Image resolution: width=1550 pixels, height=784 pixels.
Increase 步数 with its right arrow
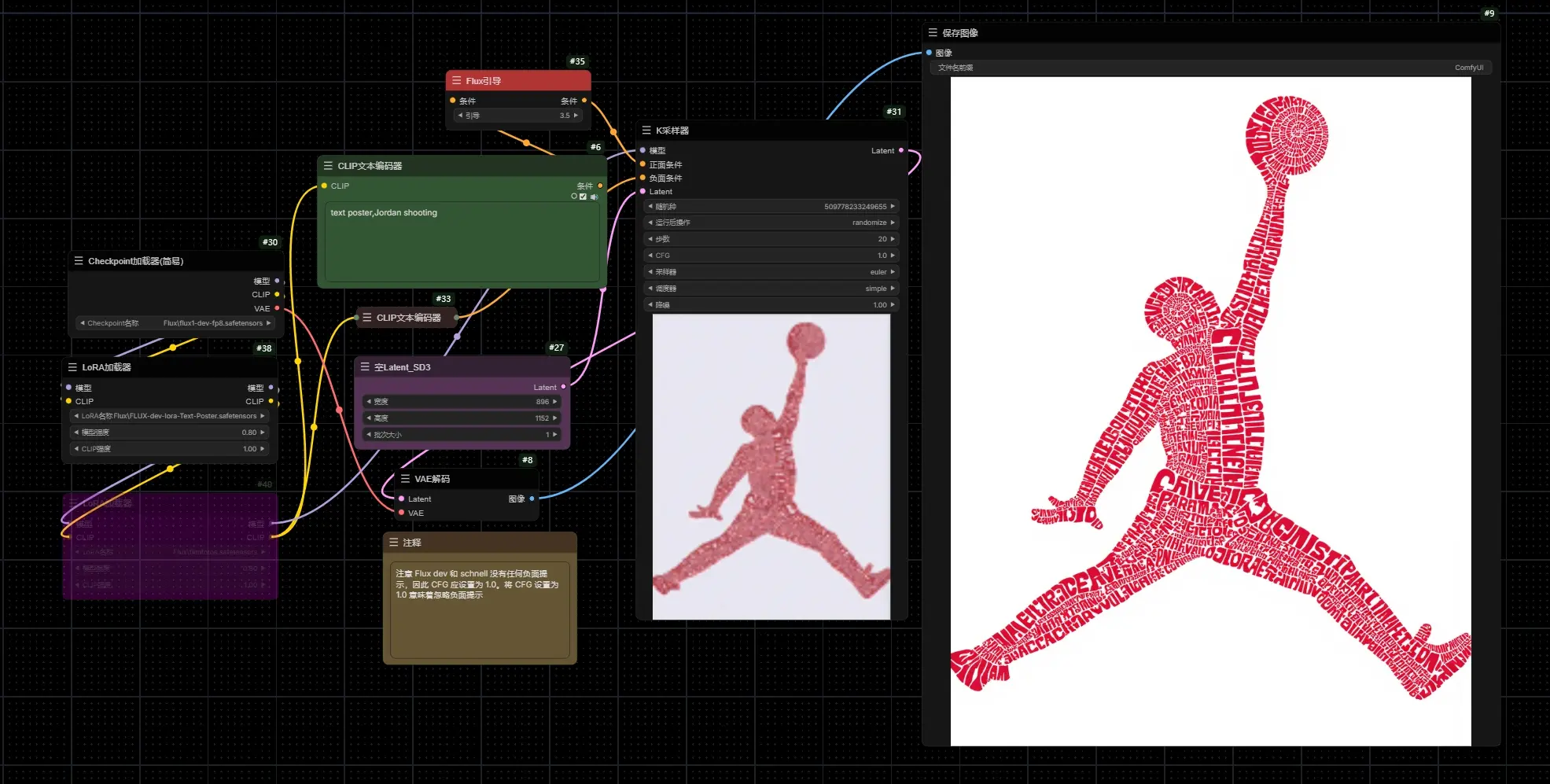pos(893,239)
